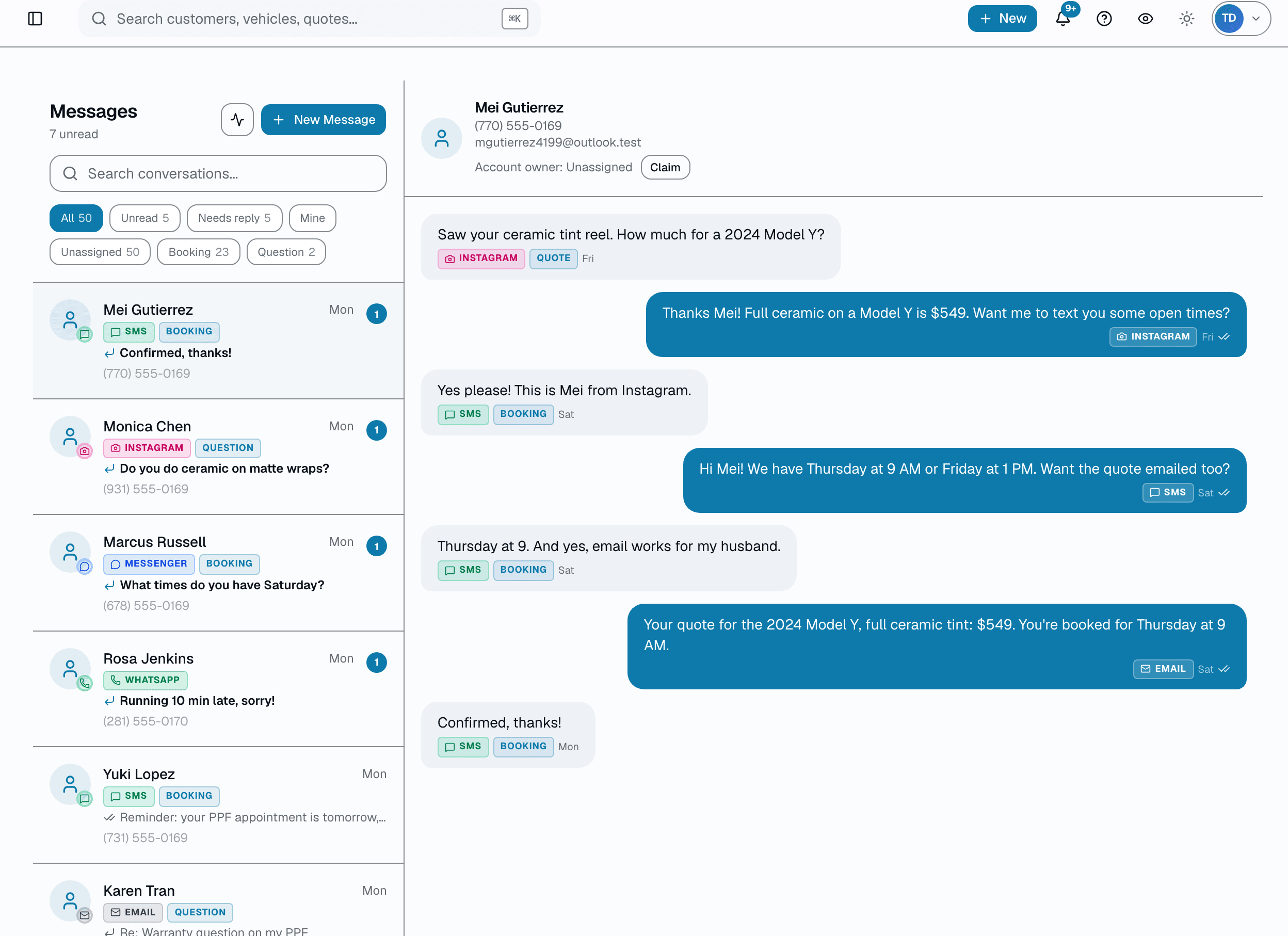Click the ⌘K shortcut badge

pos(514,19)
